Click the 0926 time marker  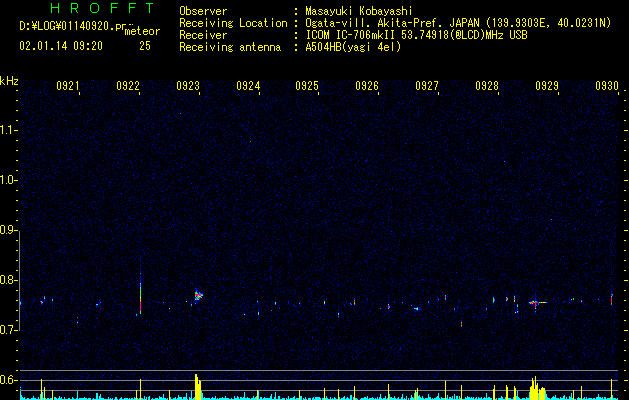367,85
